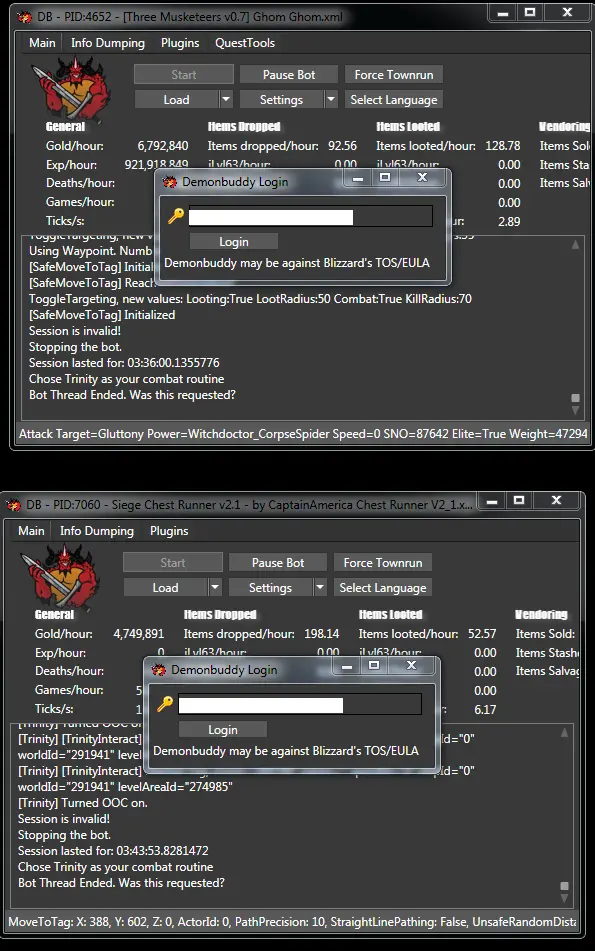The width and height of the screenshot is (595, 951).
Task: Click the title bar icon of the PID:7060 window
Action: point(13,505)
